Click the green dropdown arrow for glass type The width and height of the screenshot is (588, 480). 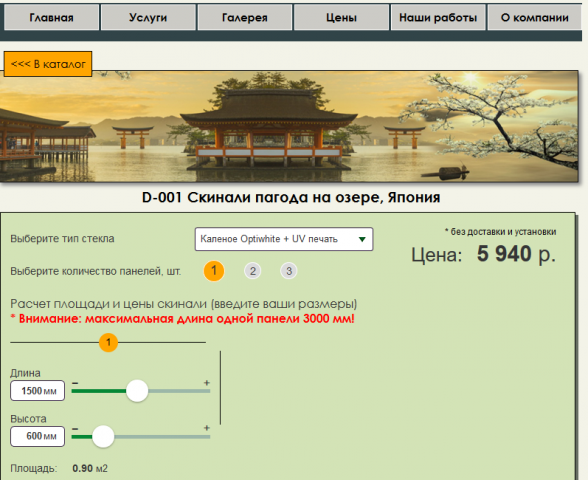point(362,239)
